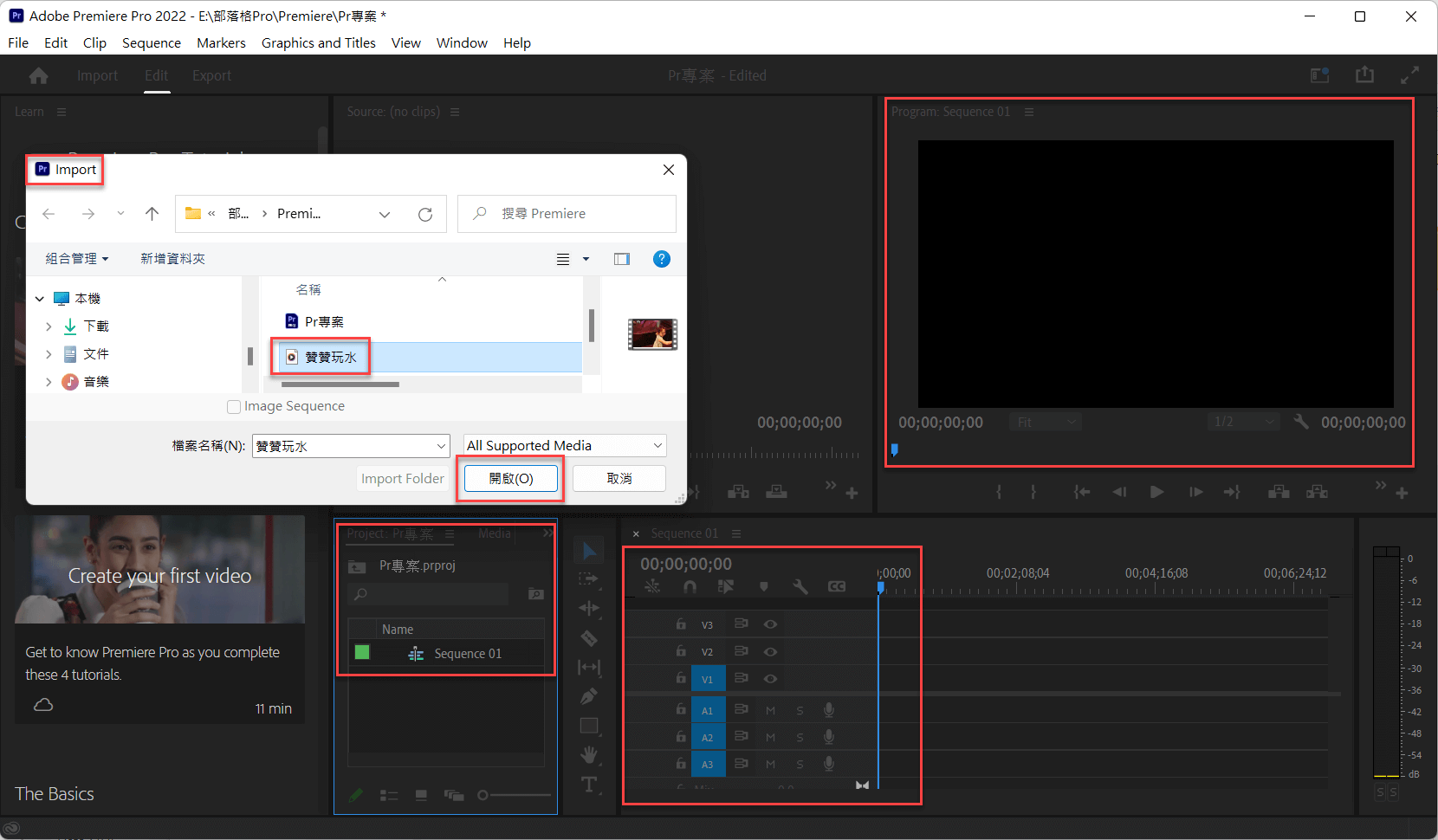Viewport: 1438px width, 840px height.
Task: Toggle V3 track output eye
Action: (770, 624)
